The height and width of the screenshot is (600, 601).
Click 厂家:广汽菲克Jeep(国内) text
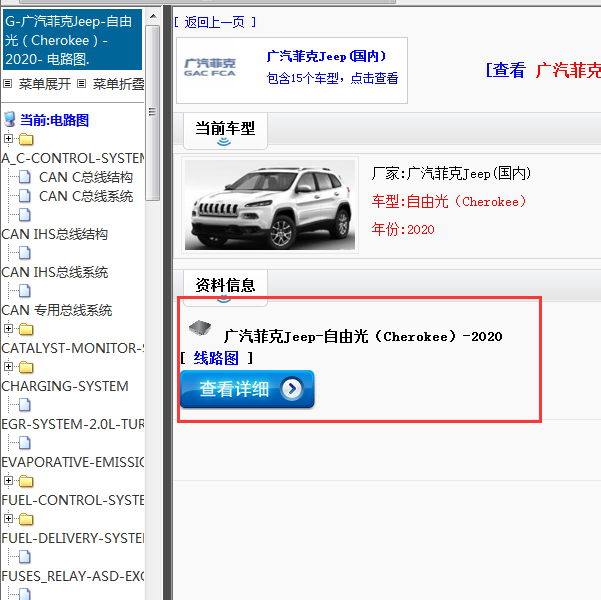click(x=451, y=174)
